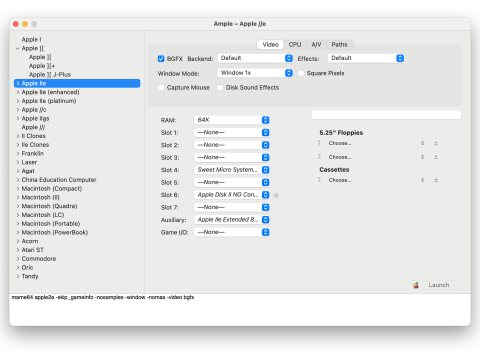This screenshot has height=360, width=480.
Task: Select Apple I in the machine list
Action: coord(32,40)
